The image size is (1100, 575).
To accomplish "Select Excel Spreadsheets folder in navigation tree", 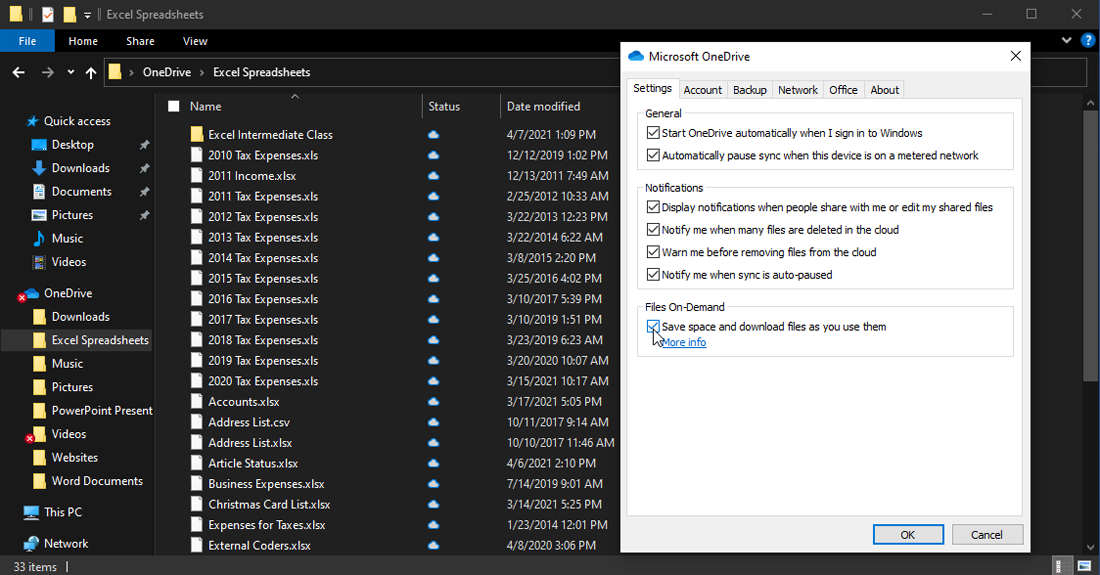I will 100,340.
